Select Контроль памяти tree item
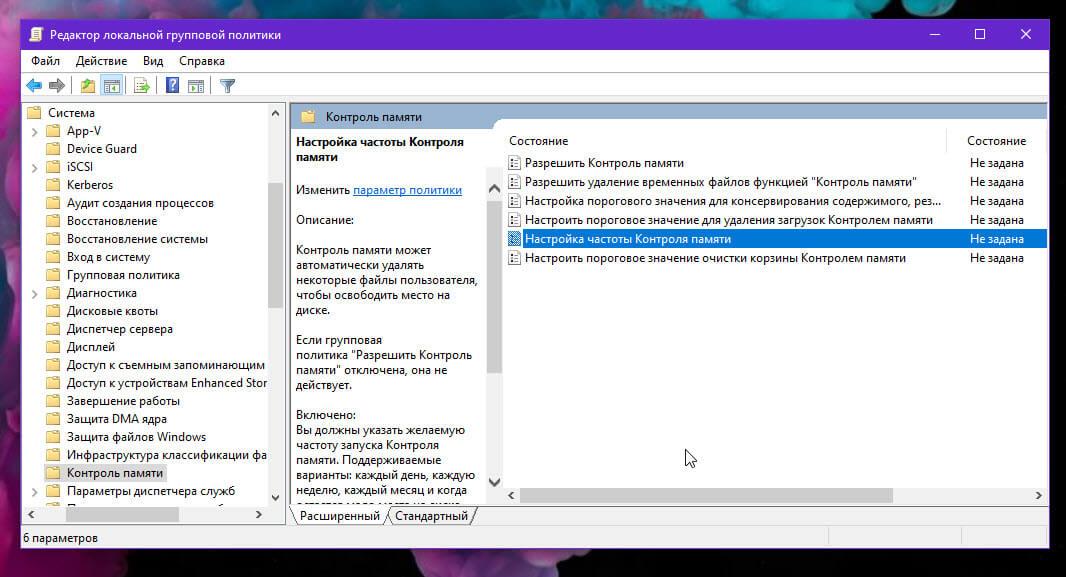The image size is (1066, 577). 114,473
